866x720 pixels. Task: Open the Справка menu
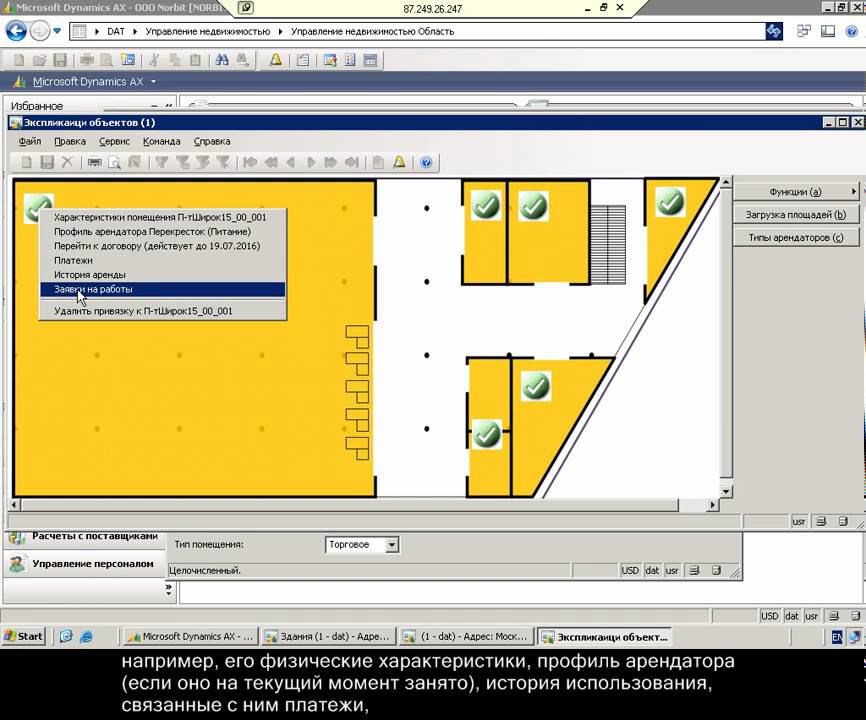click(x=212, y=141)
